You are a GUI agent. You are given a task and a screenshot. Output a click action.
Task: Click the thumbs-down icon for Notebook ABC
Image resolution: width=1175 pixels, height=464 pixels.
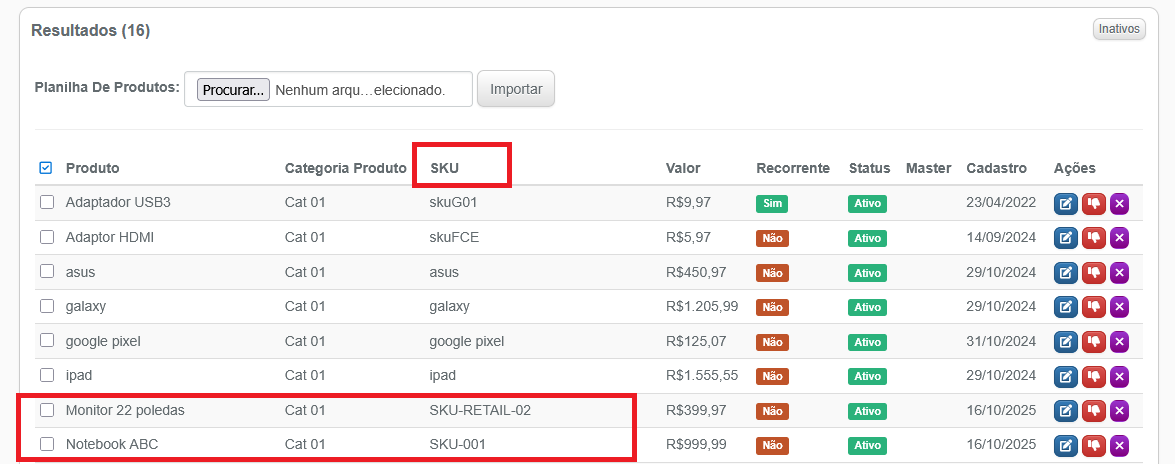pyautogui.click(x=1093, y=444)
